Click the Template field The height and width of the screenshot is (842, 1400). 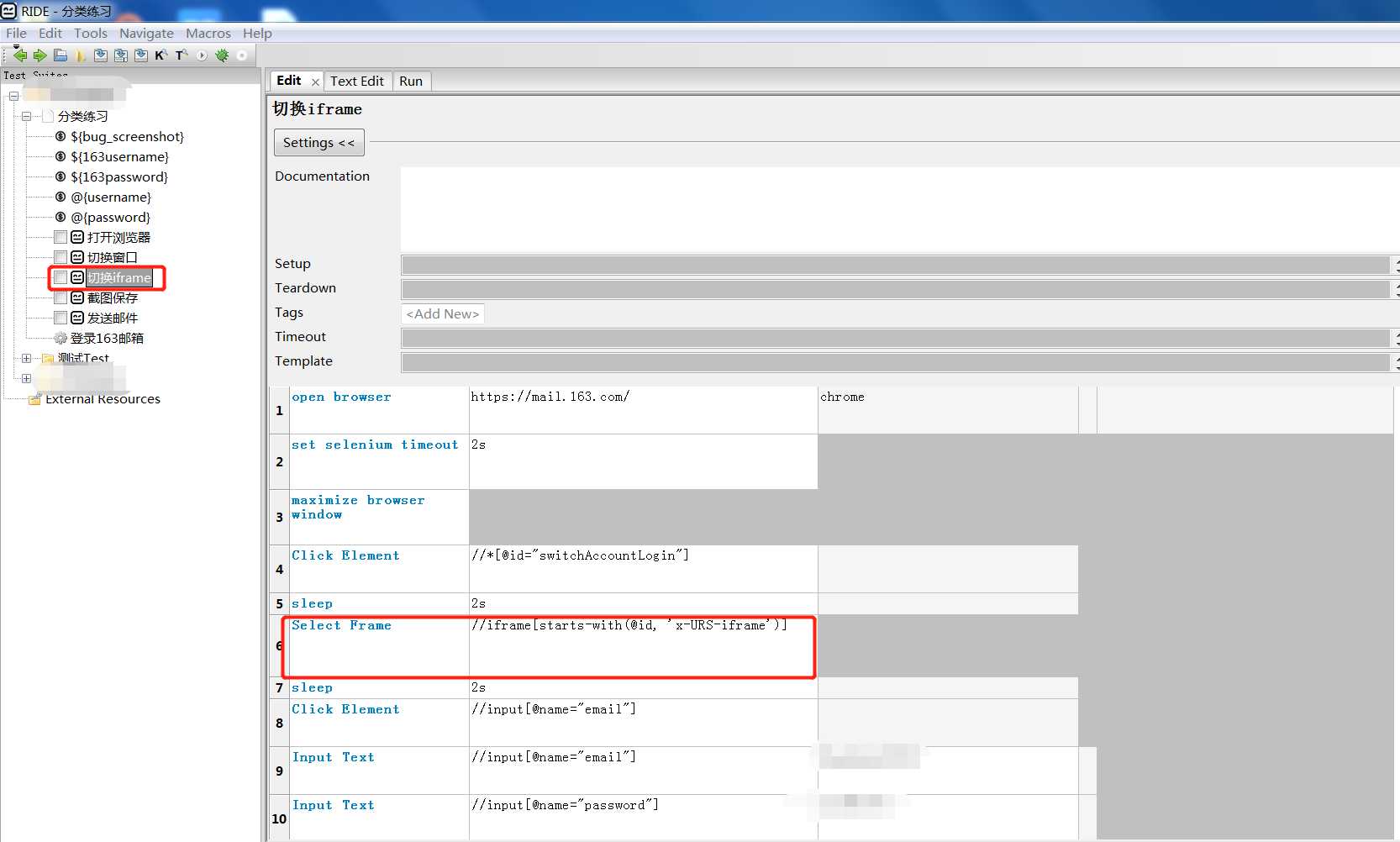tap(895, 362)
